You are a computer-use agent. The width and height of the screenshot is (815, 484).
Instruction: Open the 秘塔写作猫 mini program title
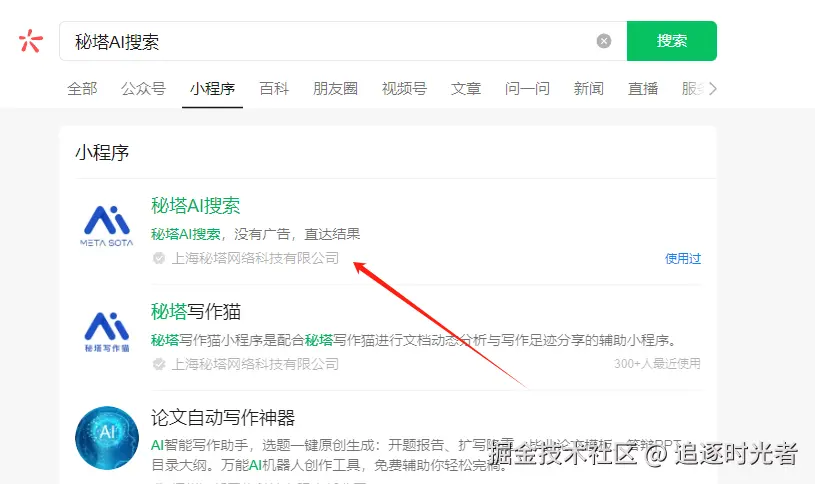(195, 312)
